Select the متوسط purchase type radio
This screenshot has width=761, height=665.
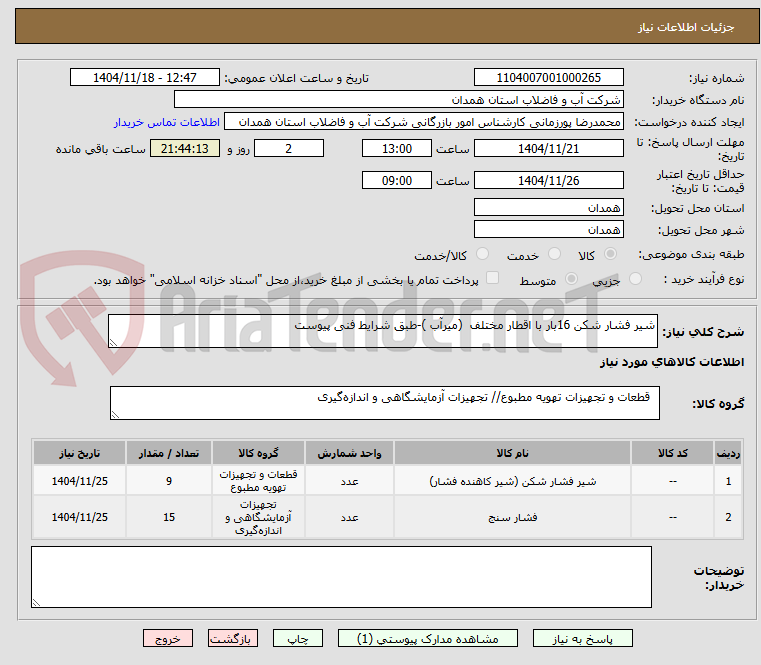[571, 279]
